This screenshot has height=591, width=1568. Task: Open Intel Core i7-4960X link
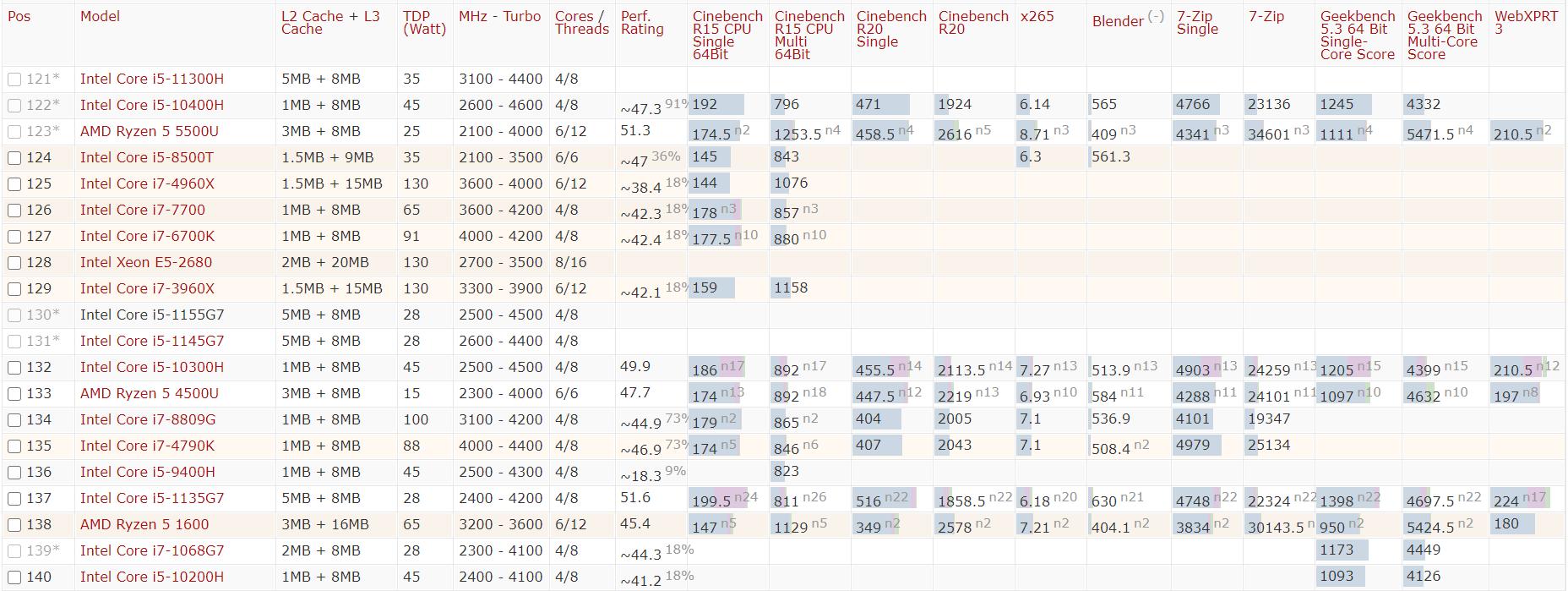coord(148,184)
